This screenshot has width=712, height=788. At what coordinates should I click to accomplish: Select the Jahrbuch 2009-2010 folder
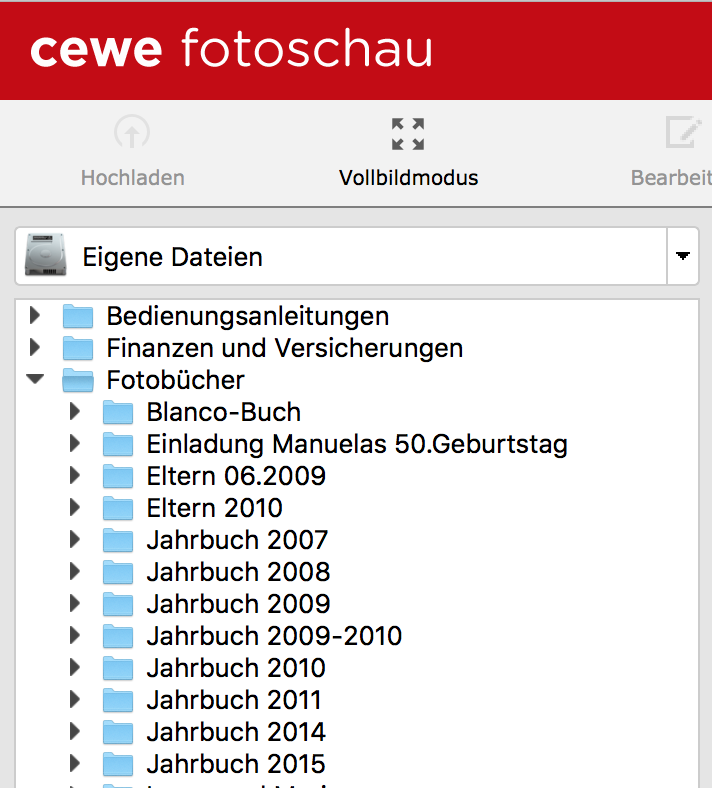pyautogui.click(x=273, y=636)
